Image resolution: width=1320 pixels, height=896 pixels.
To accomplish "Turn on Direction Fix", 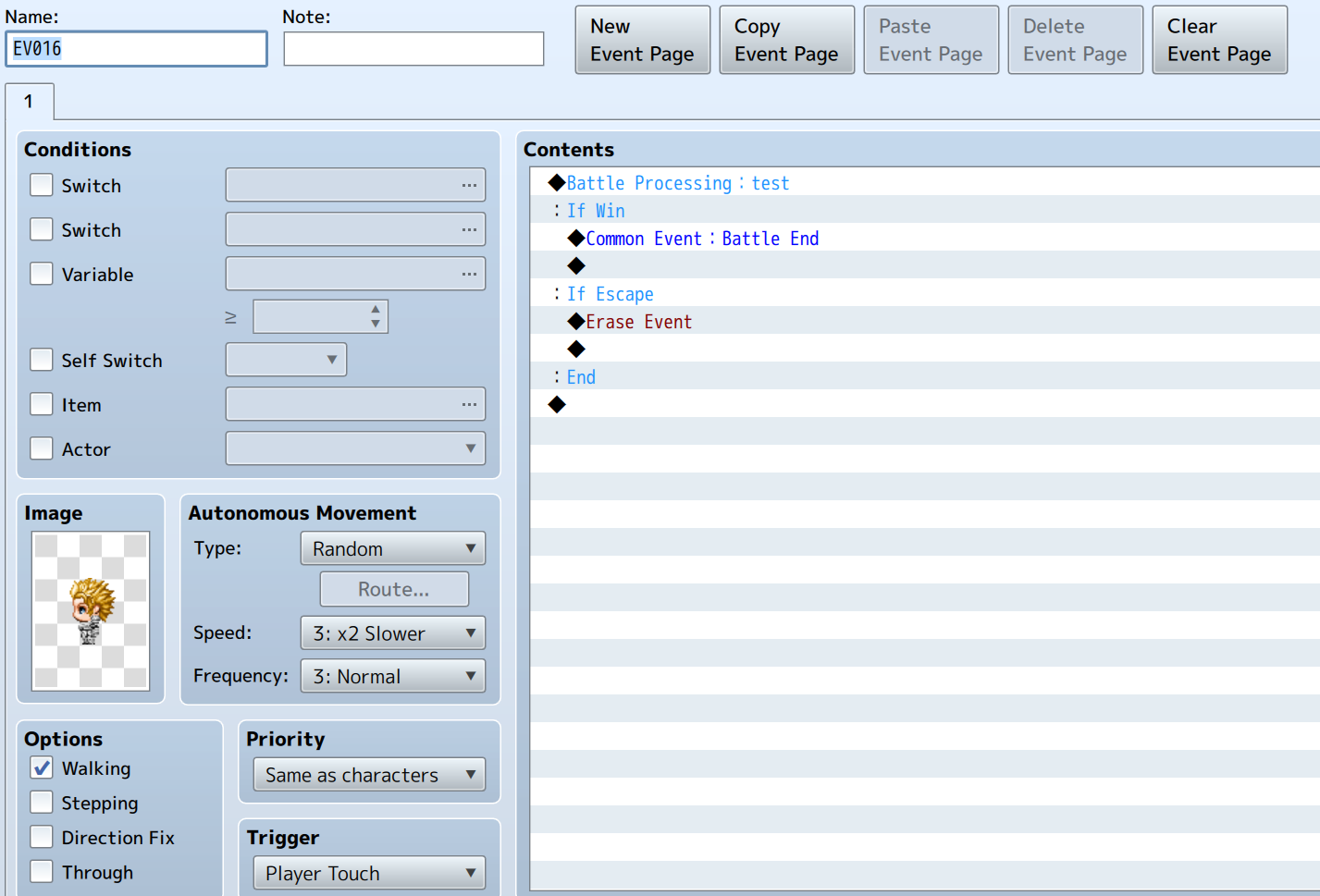I will tap(42, 837).
